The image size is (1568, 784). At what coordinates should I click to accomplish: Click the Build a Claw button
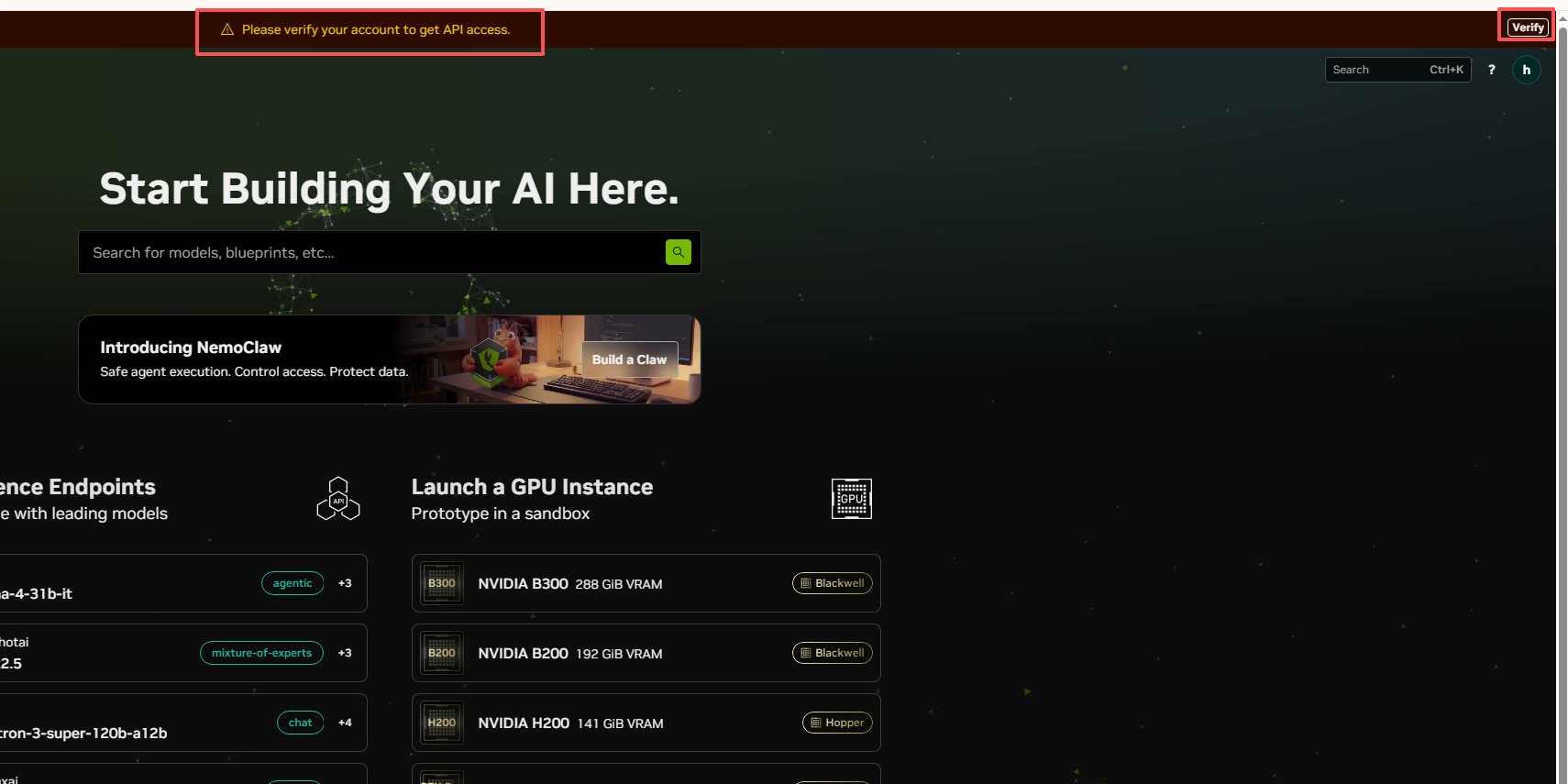(x=630, y=359)
